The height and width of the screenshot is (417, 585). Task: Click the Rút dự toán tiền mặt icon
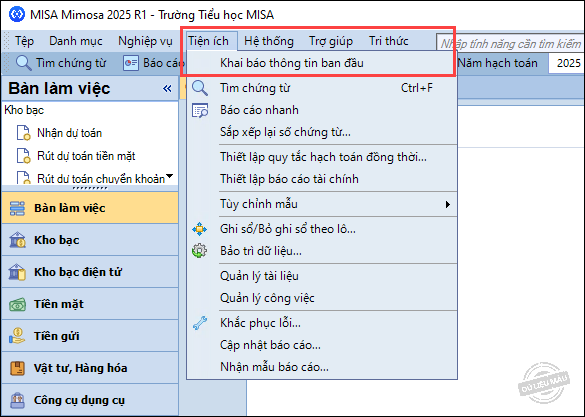[x=23, y=156]
